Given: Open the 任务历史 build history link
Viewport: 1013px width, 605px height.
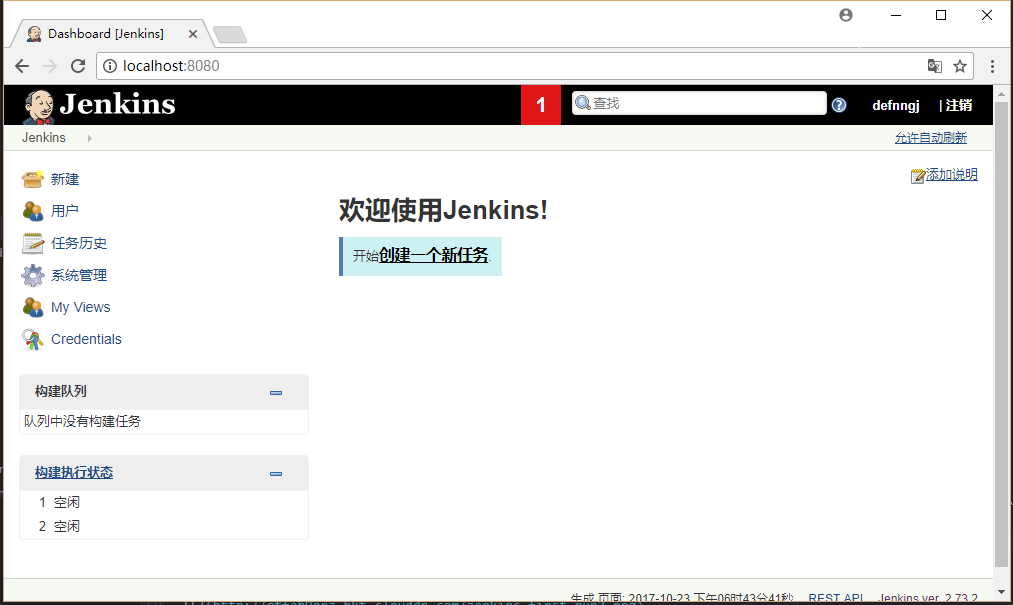Looking at the screenshot, I should 79,243.
